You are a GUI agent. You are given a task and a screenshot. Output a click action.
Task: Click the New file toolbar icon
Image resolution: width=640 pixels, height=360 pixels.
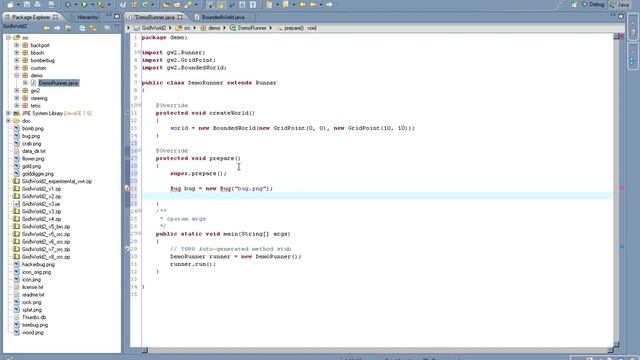click(10, 4)
